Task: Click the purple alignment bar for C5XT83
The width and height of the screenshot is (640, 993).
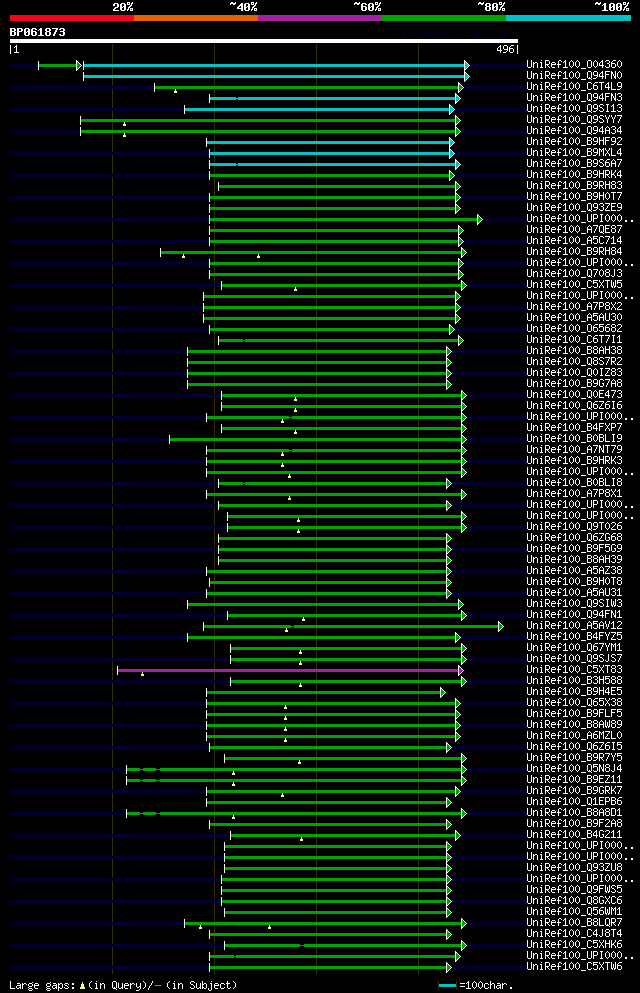Action: 291,670
